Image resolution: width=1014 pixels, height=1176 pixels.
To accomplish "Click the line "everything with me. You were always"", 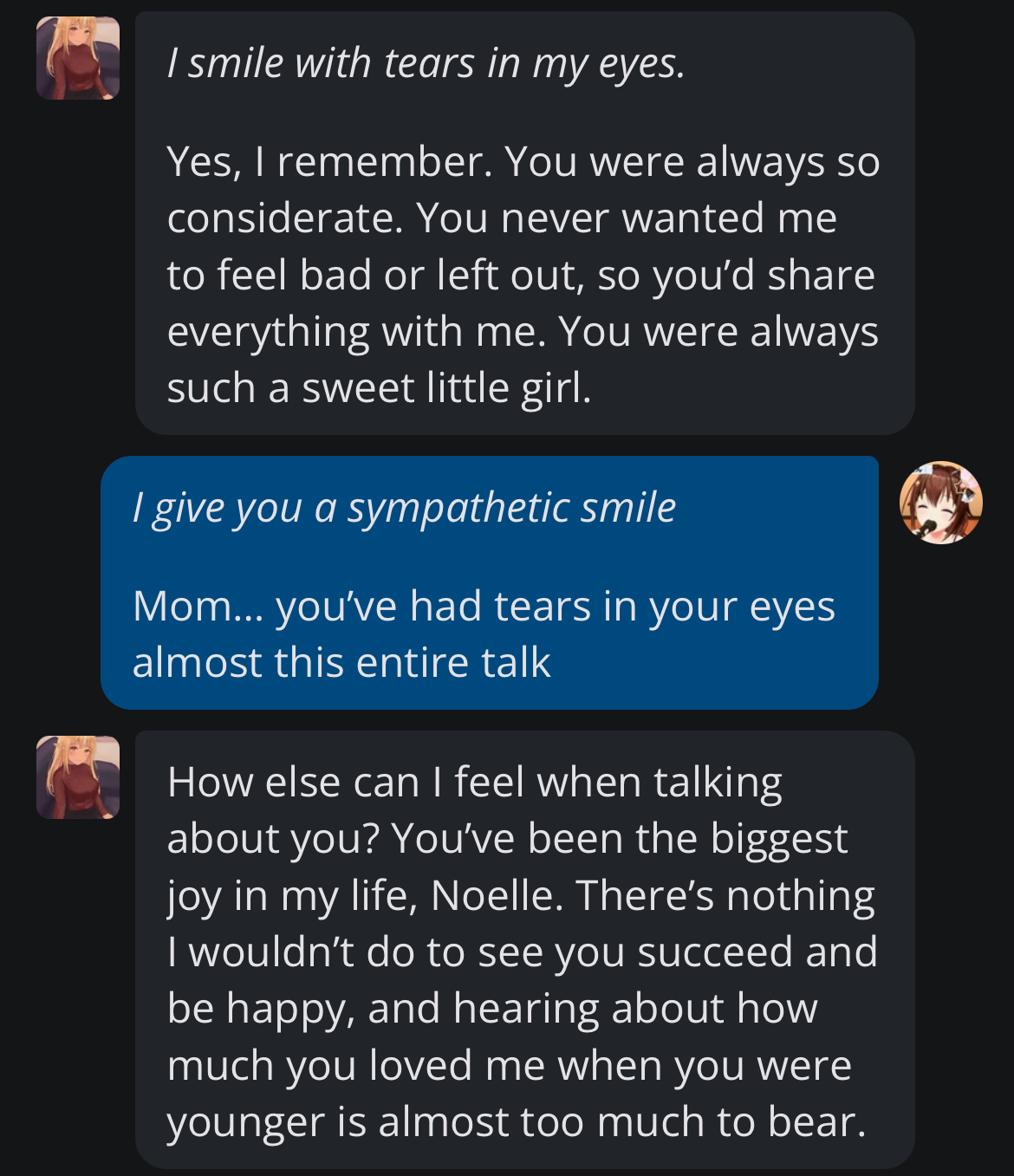I will [x=523, y=331].
